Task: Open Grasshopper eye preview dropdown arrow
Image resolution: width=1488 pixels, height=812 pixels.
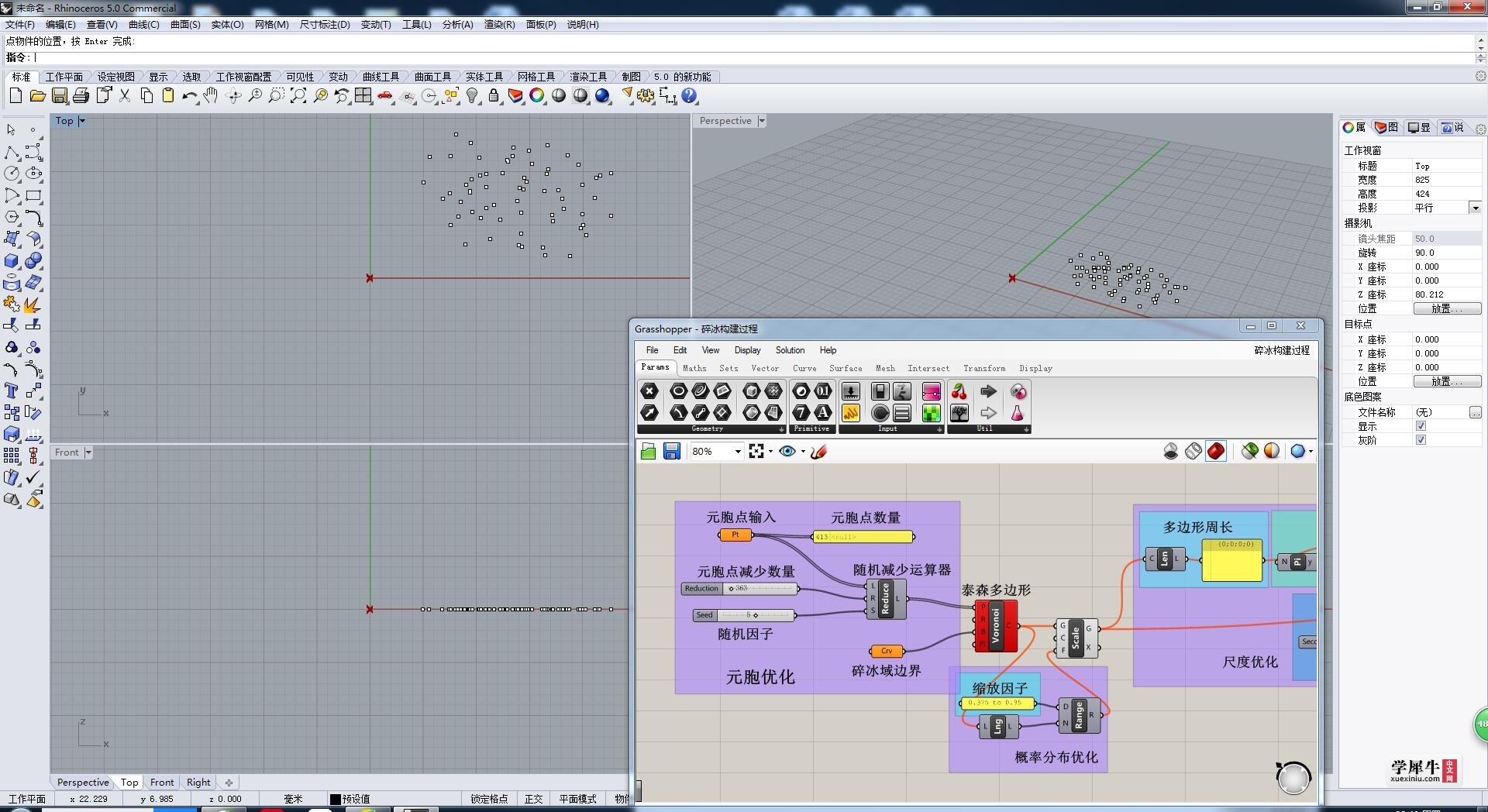Action: 803,452
